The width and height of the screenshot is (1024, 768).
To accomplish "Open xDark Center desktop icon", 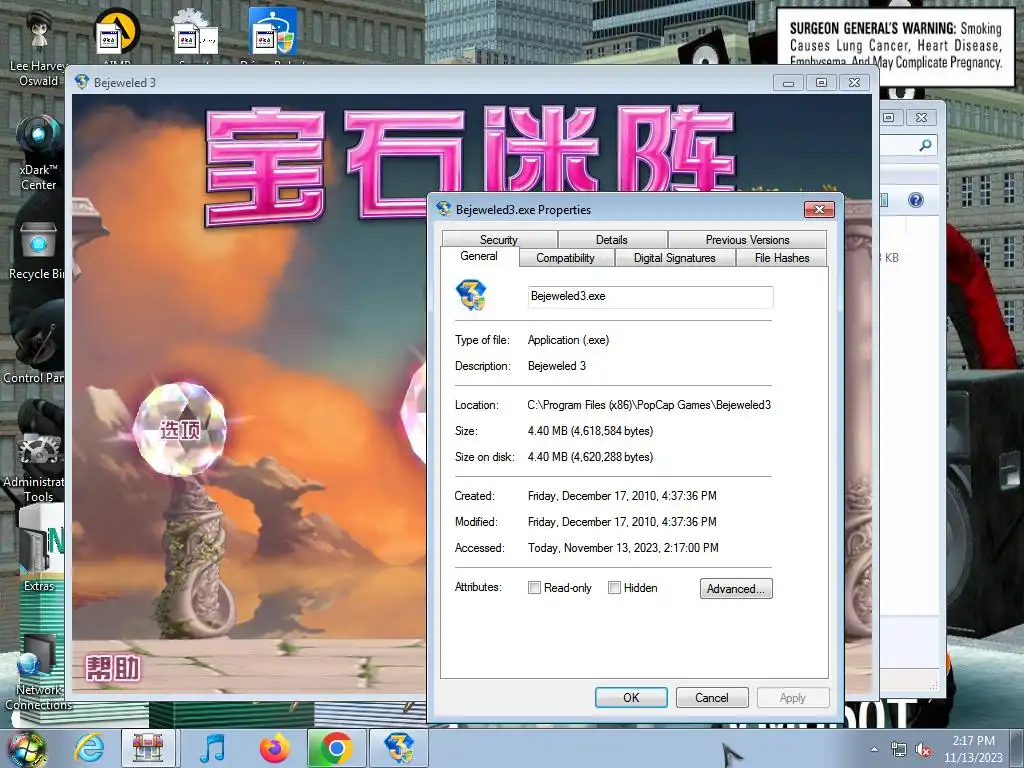I will coord(38,153).
